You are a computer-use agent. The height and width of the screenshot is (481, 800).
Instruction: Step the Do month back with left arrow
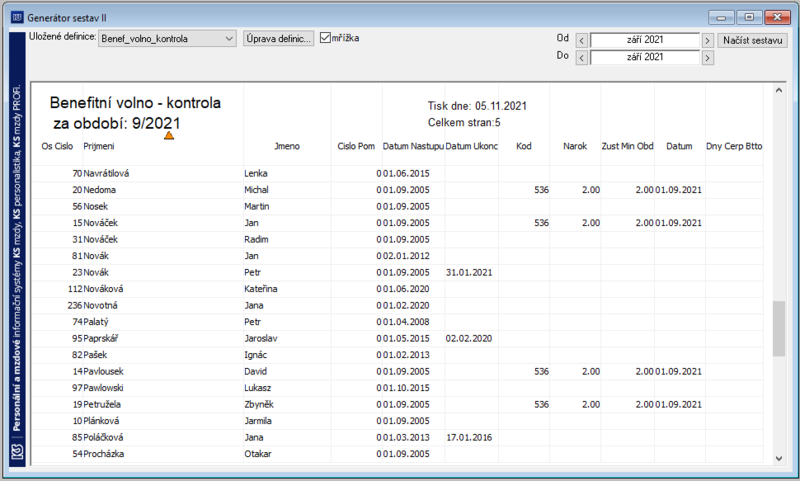(x=582, y=58)
